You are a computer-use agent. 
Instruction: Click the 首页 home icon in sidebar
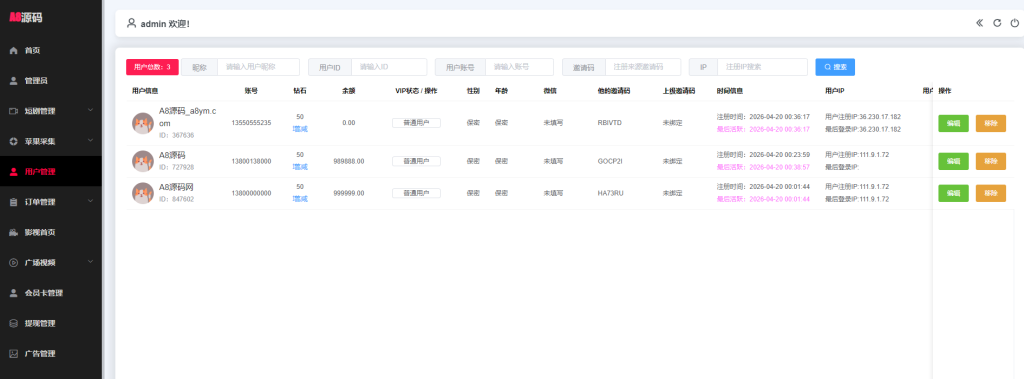14,50
